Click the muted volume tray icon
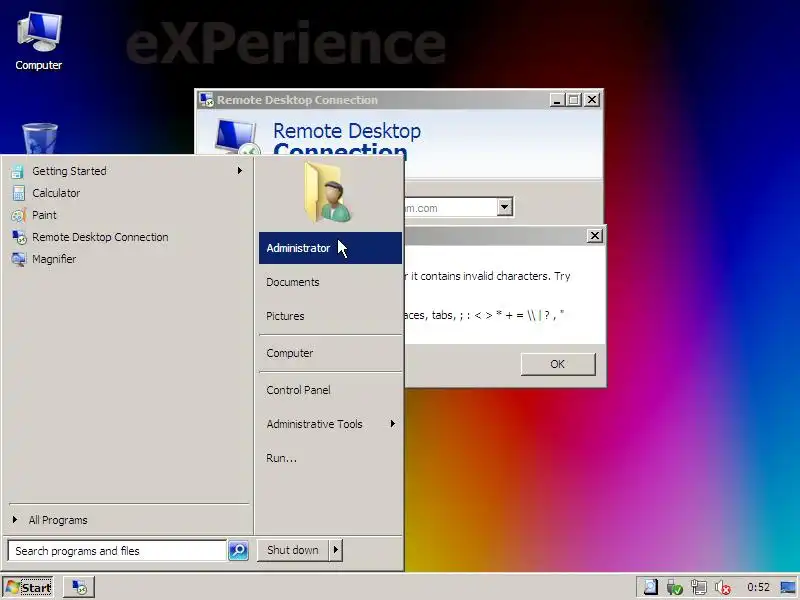 click(722, 587)
